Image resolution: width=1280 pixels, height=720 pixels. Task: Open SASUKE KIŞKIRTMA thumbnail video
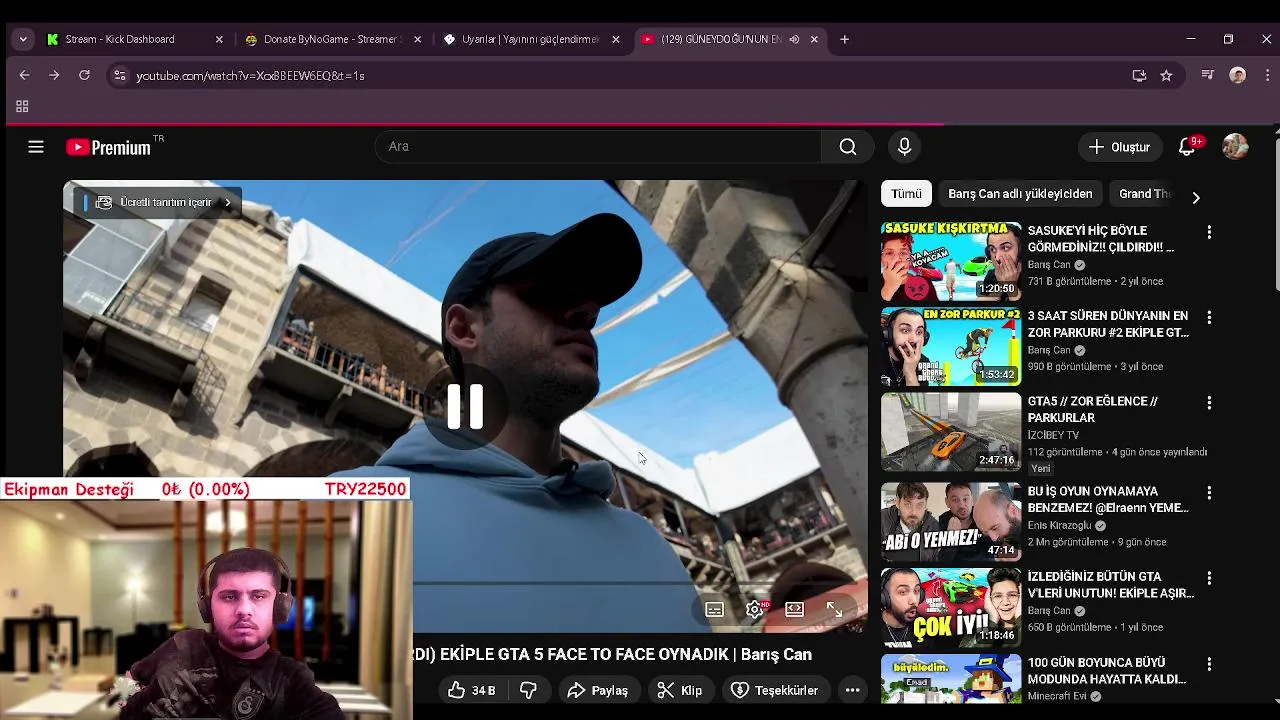click(x=951, y=261)
